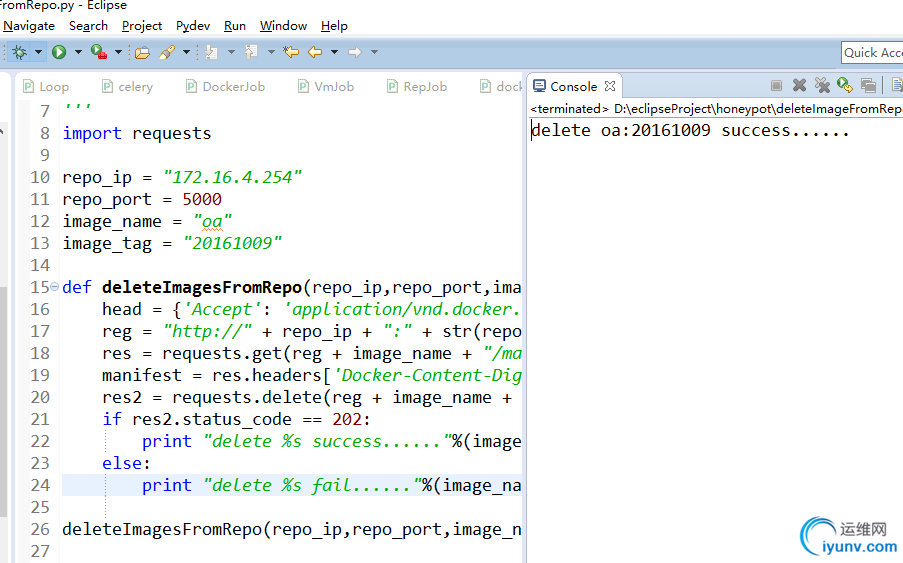
Task: Open the Previous Annotation dropdown arrow
Action: tap(271, 52)
